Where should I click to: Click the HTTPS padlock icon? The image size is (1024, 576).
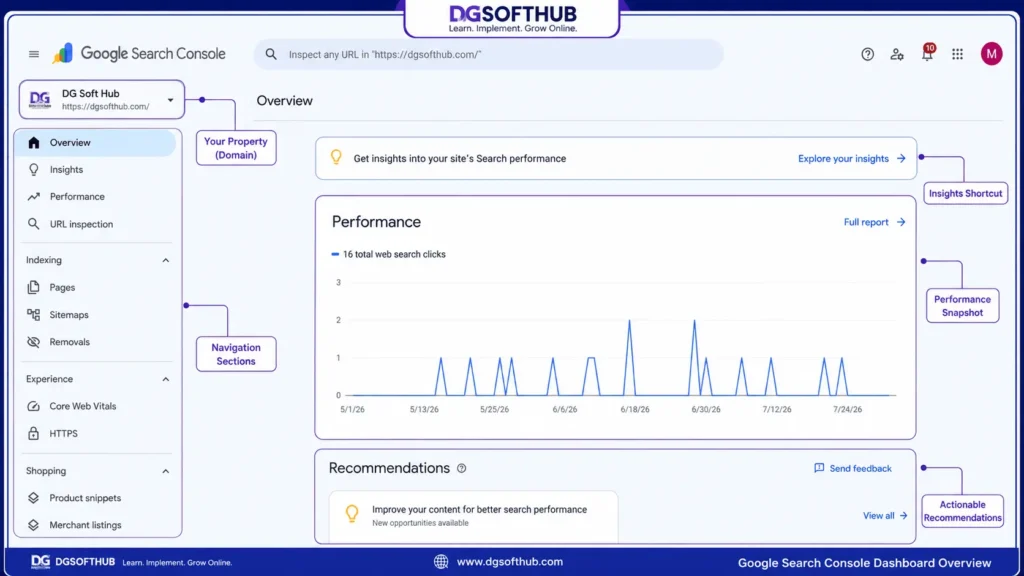coord(33,433)
